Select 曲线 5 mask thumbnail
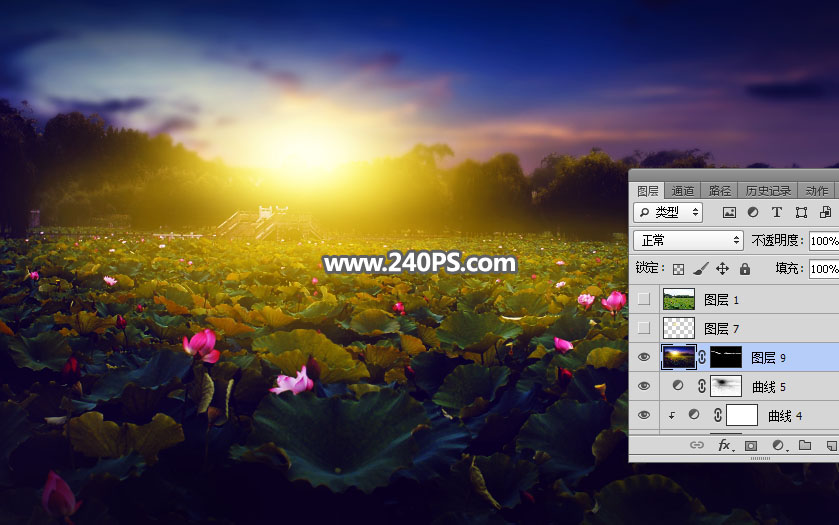839x525 pixels. pyautogui.click(x=726, y=386)
